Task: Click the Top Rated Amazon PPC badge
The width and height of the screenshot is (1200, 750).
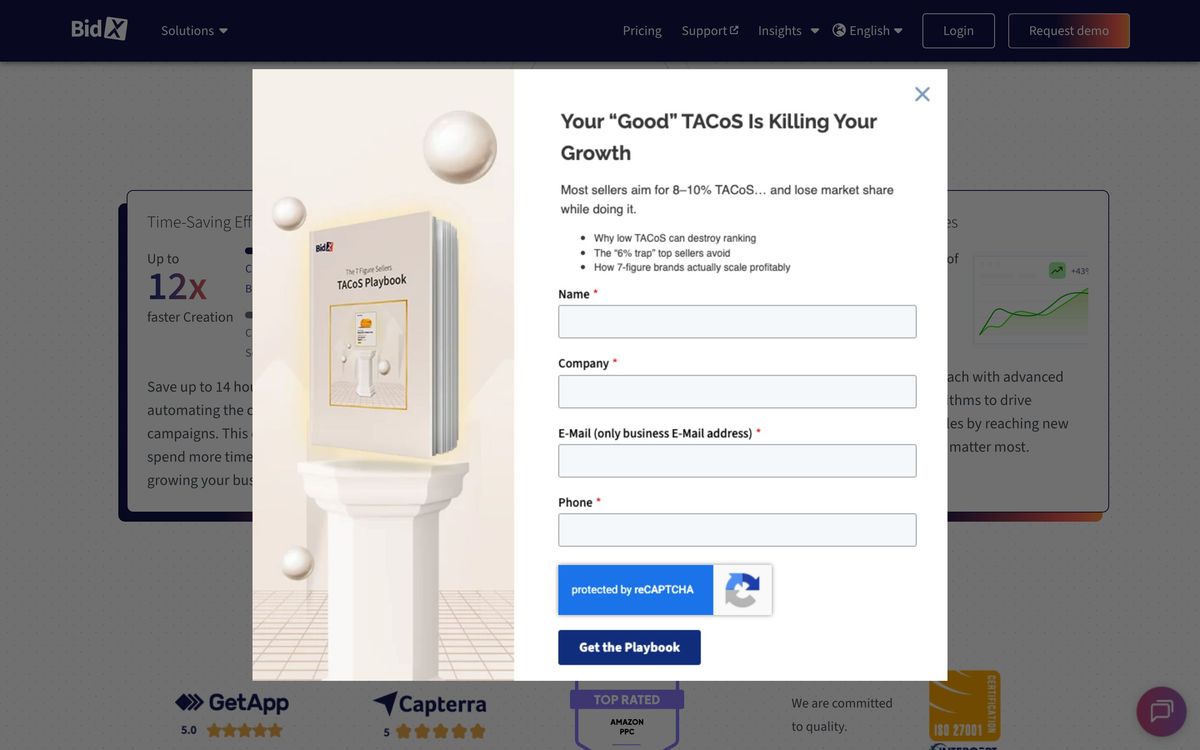Action: (x=627, y=717)
